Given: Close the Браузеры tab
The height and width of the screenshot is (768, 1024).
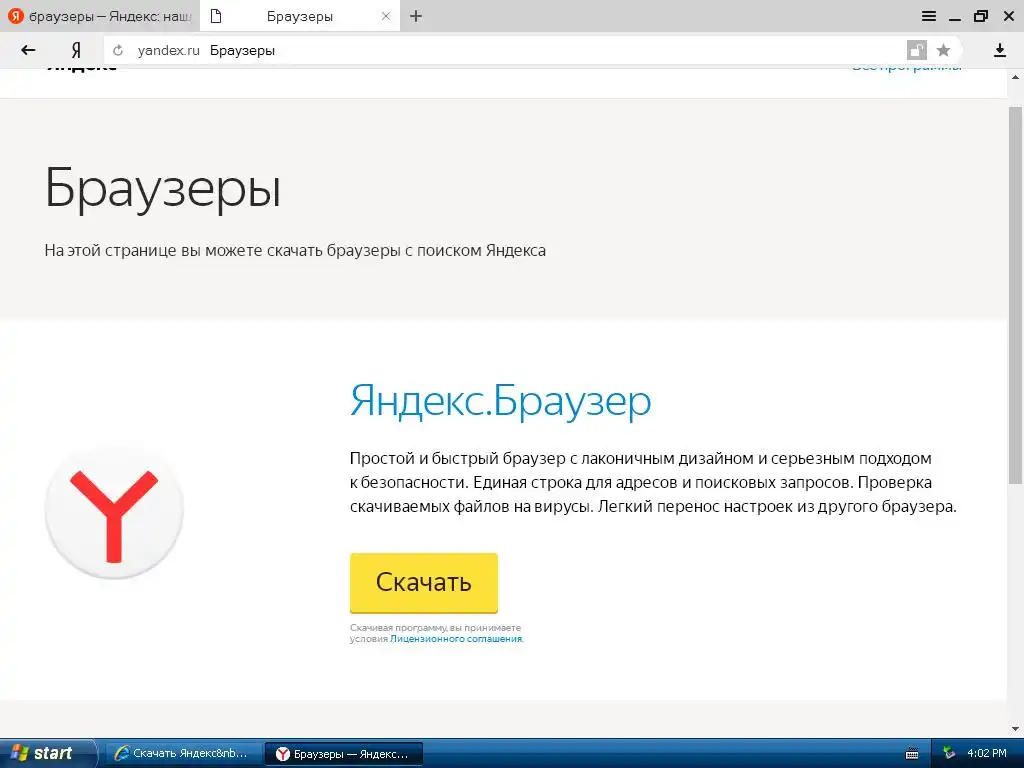Looking at the screenshot, I should [386, 16].
